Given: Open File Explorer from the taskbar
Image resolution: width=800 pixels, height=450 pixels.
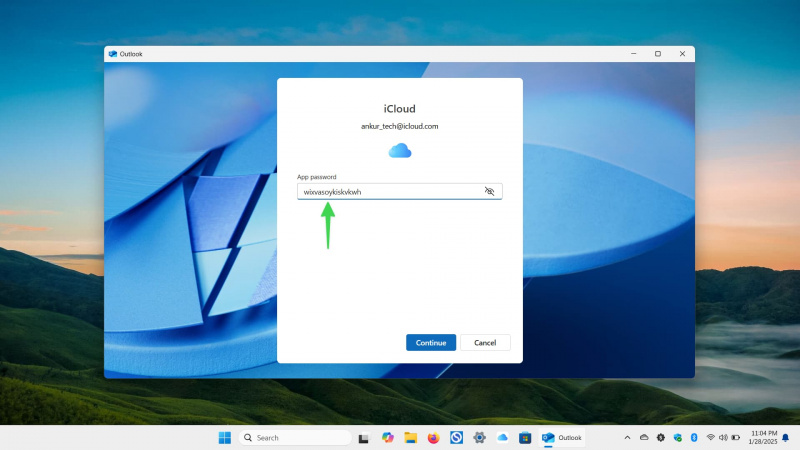Looking at the screenshot, I should tap(411, 438).
